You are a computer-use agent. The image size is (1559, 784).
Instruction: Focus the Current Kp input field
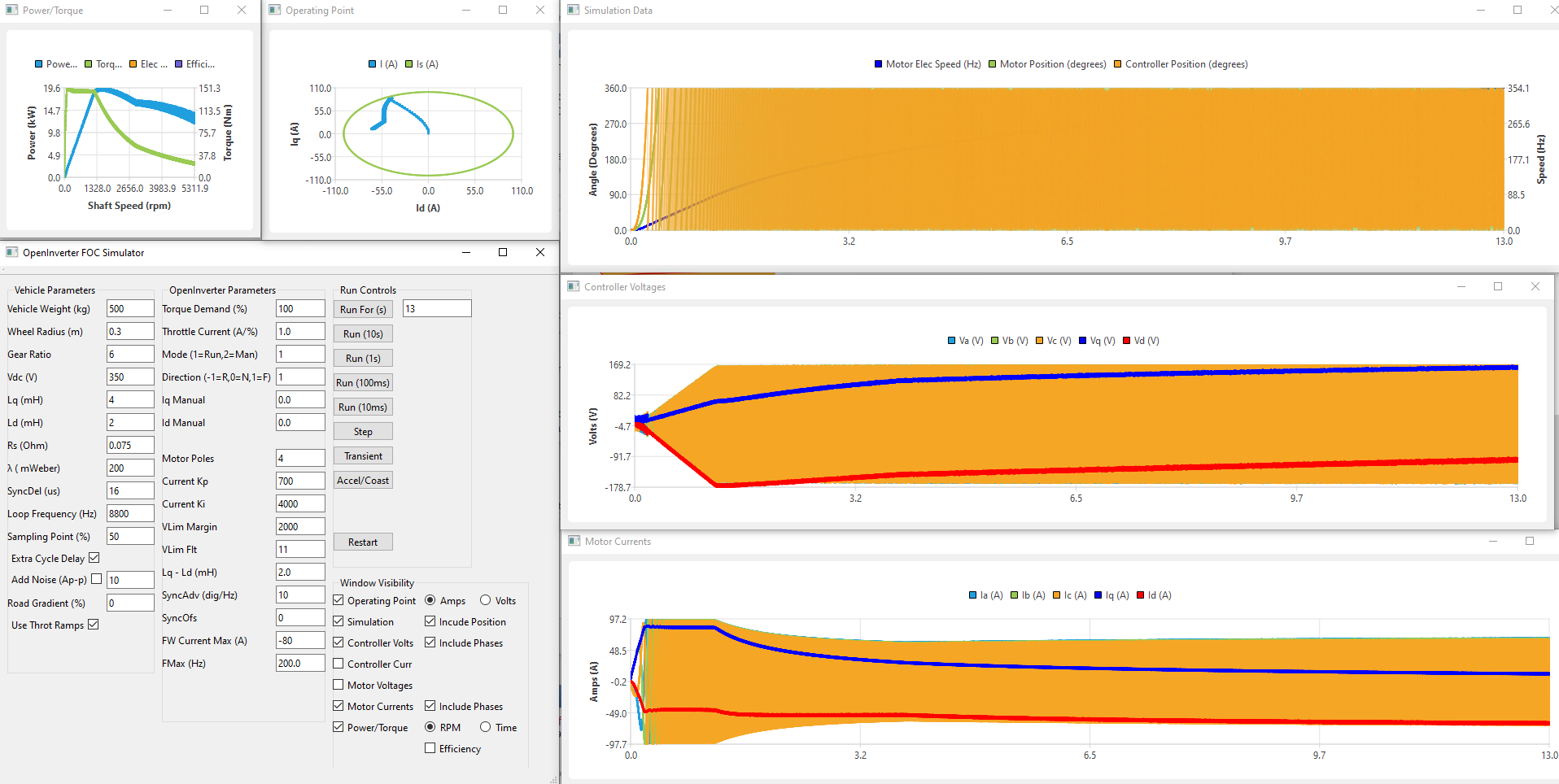(x=299, y=481)
